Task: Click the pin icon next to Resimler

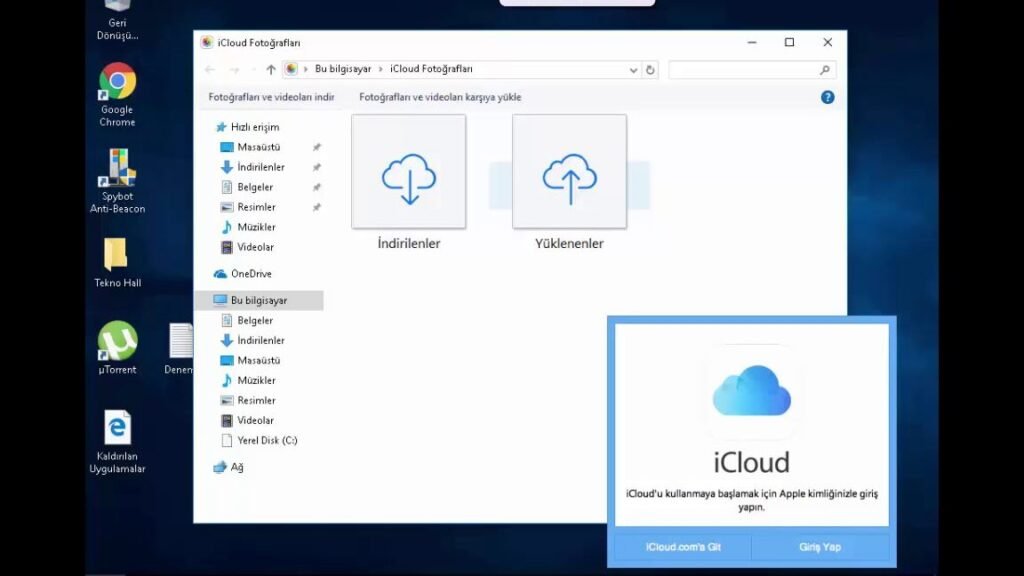Action: point(317,208)
